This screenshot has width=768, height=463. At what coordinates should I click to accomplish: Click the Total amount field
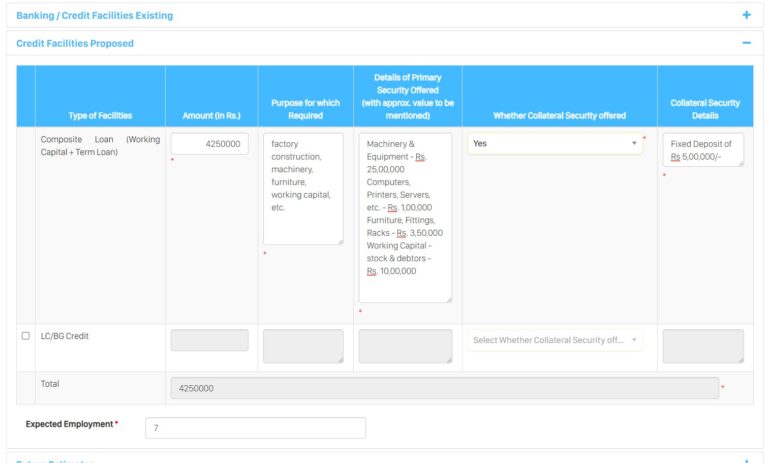pos(444,388)
